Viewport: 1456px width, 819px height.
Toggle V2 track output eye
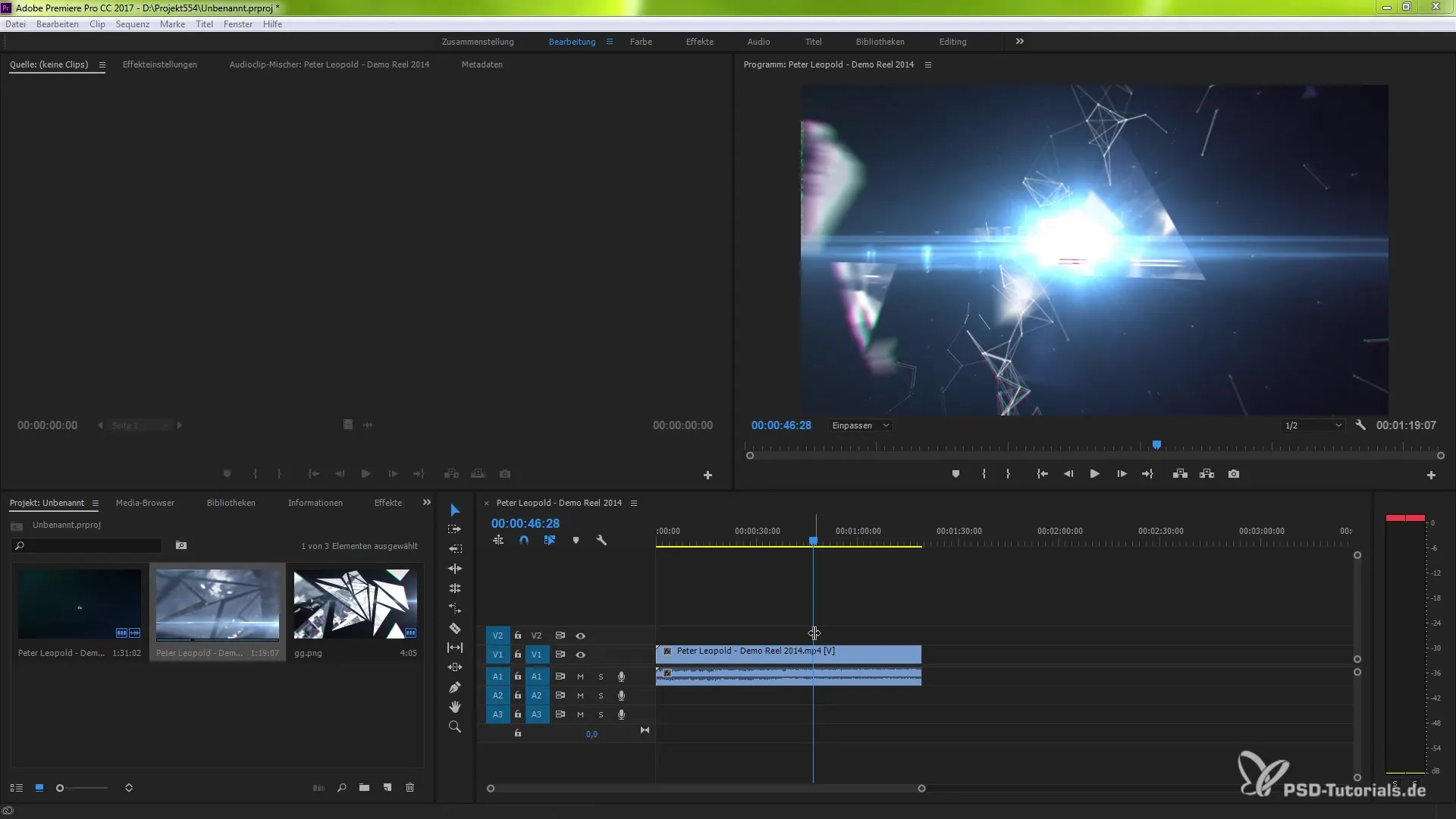pyautogui.click(x=580, y=635)
